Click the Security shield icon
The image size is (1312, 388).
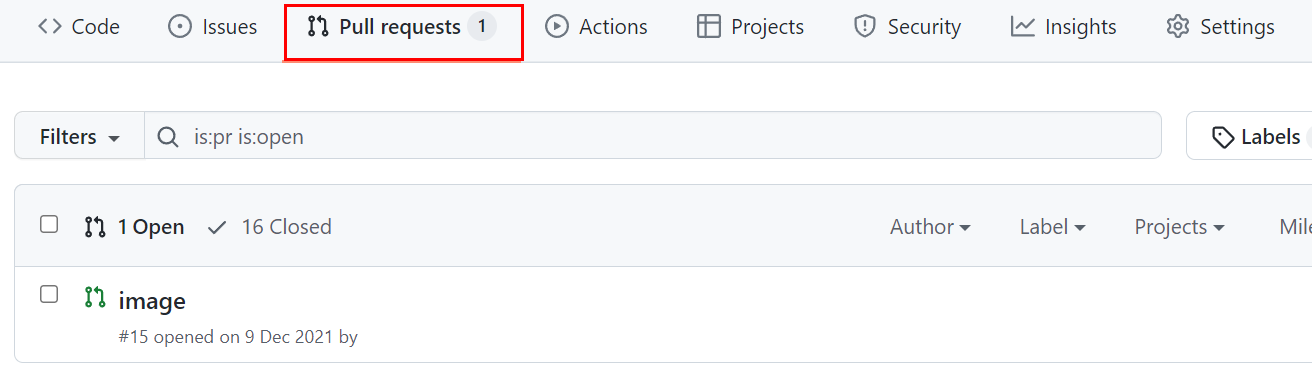click(x=865, y=27)
